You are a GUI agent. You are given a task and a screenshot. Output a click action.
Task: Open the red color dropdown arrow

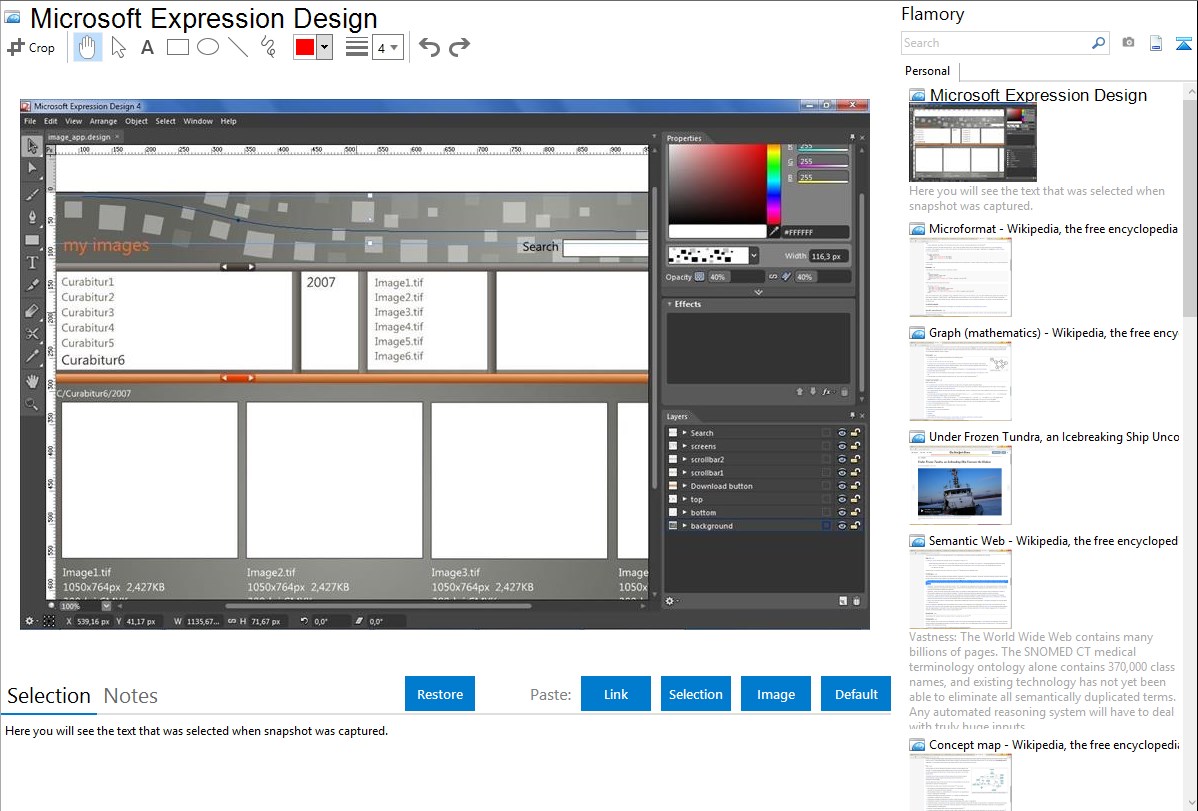[324, 47]
